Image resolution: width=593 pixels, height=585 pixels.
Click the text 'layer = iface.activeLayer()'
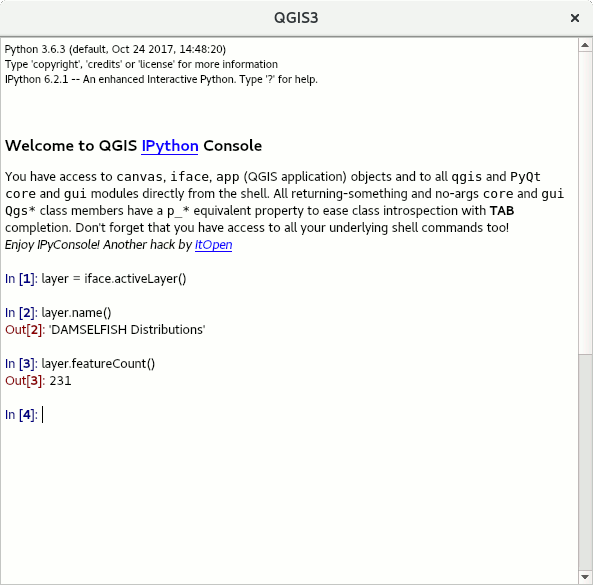114,279
